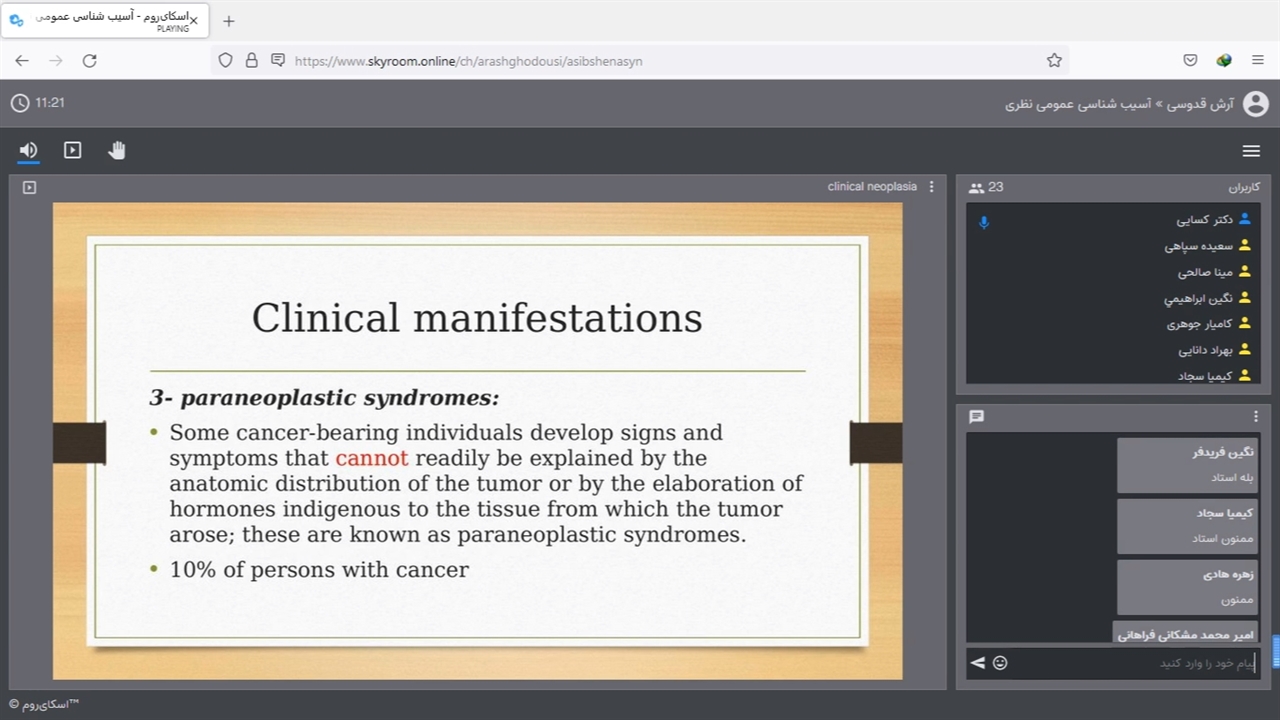Toggle the speaker audio icon

pyautogui.click(x=28, y=150)
